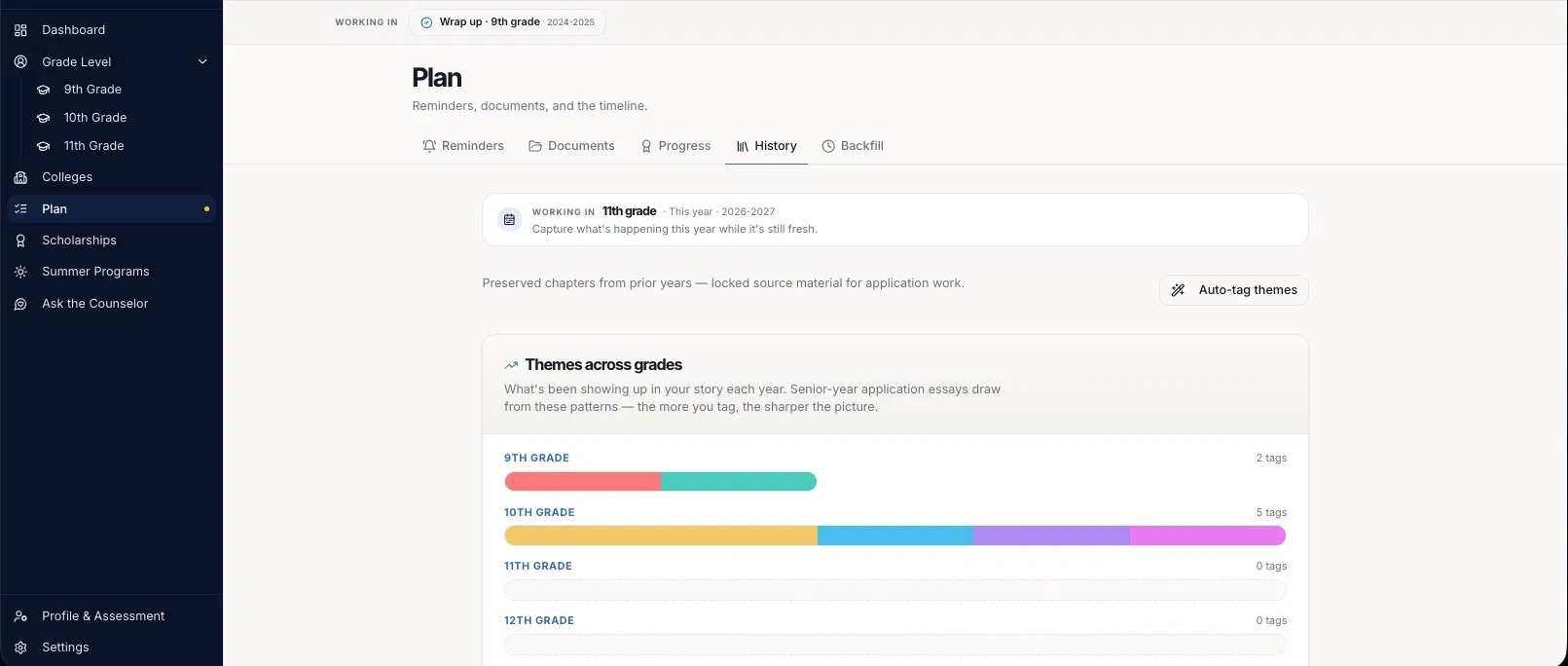Collapse the Grade Level chevron
Image resolution: width=1568 pixels, height=666 pixels.
(x=202, y=61)
